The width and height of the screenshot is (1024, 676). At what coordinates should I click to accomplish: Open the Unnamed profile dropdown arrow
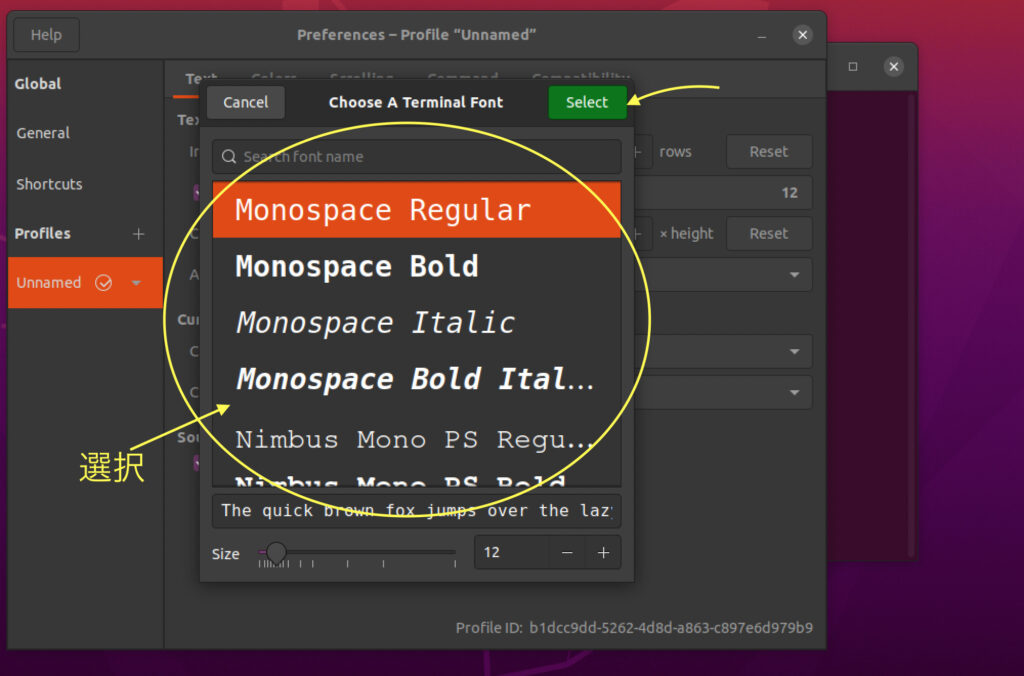pyautogui.click(x=137, y=283)
